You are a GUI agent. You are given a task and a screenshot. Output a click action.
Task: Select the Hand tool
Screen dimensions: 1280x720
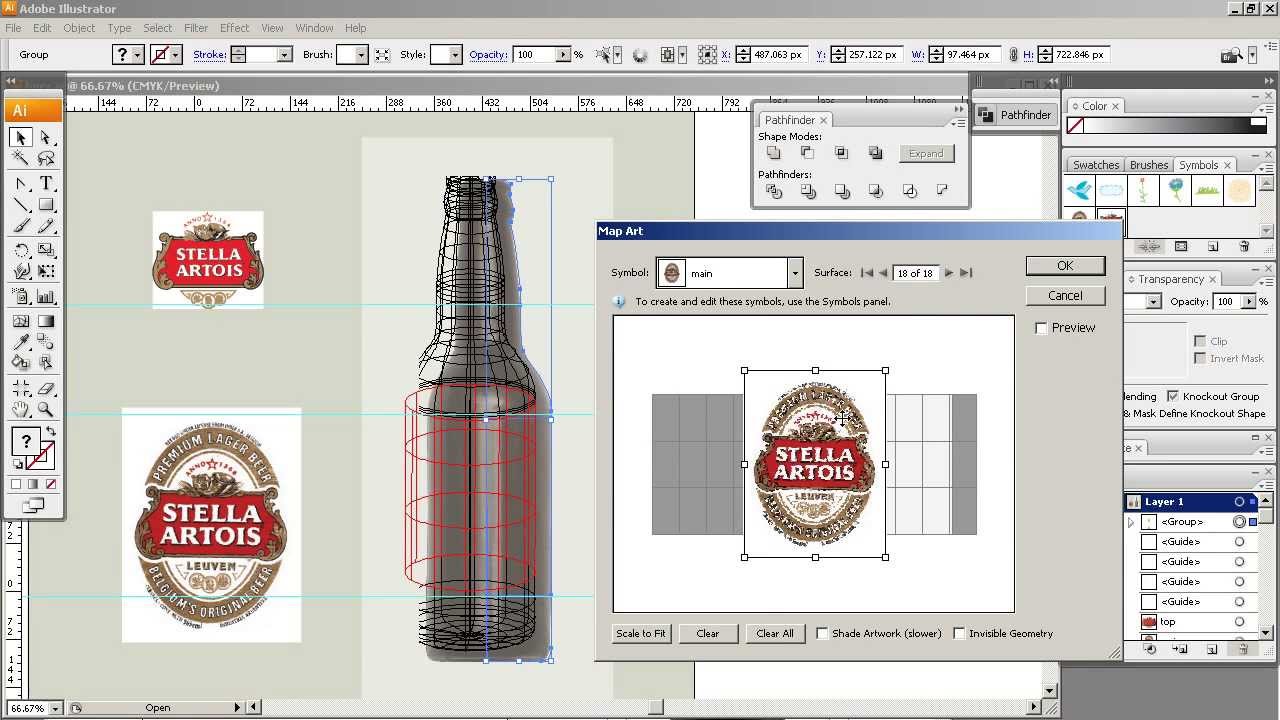21,409
